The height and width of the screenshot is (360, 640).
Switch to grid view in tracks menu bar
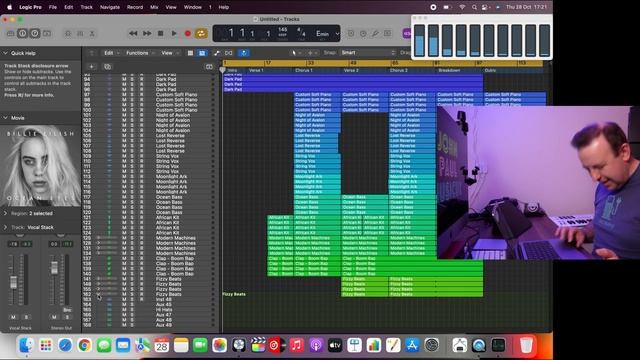click(190, 53)
